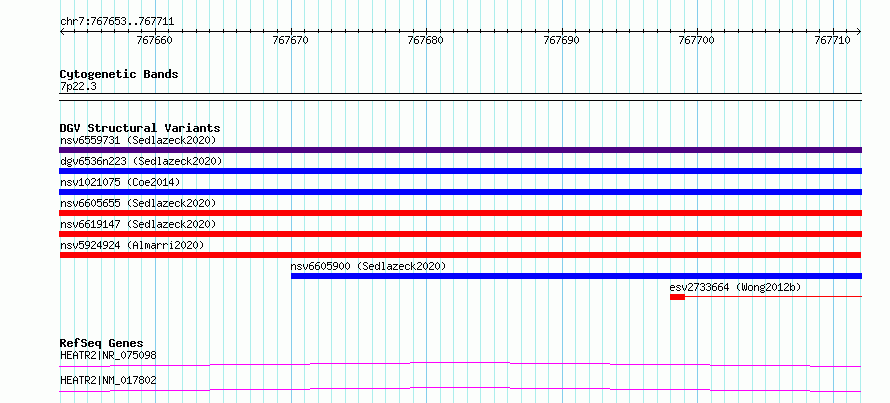Click the DGV Structural Variants track heading
This screenshot has width=890, height=403.
point(140,128)
